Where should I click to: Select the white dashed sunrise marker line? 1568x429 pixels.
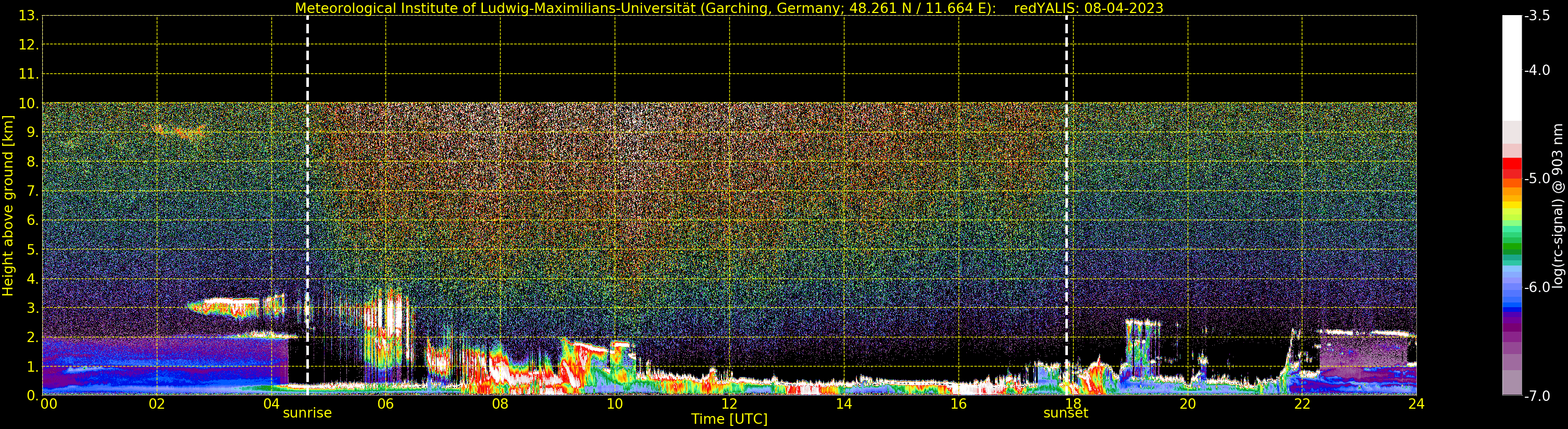[307, 206]
